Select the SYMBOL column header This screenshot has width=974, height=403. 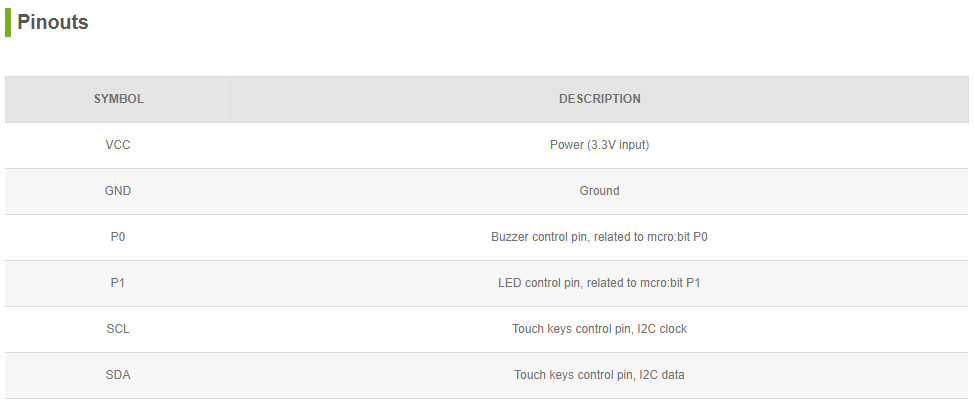(119, 99)
